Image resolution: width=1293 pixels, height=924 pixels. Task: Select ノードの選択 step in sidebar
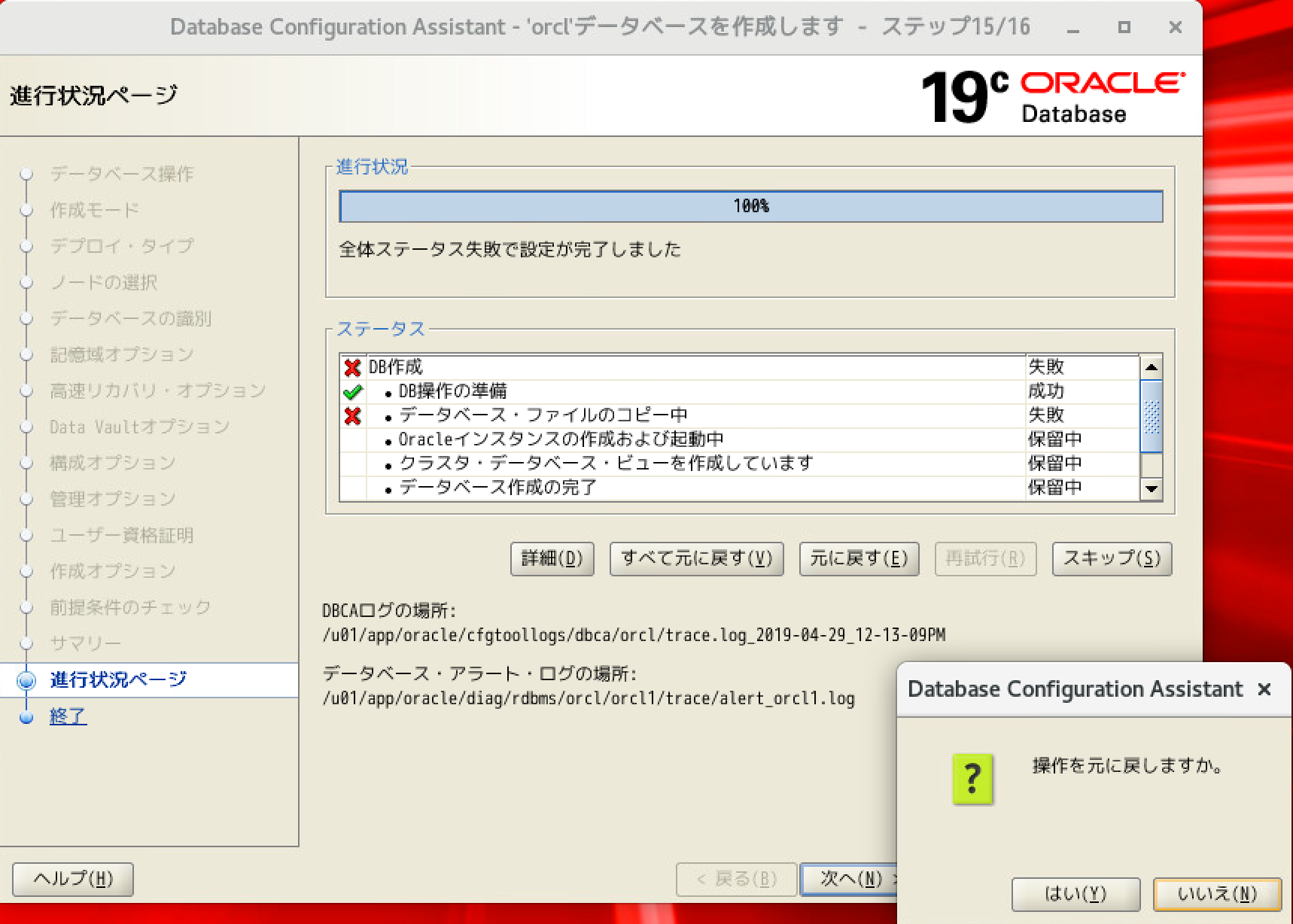coord(104,282)
